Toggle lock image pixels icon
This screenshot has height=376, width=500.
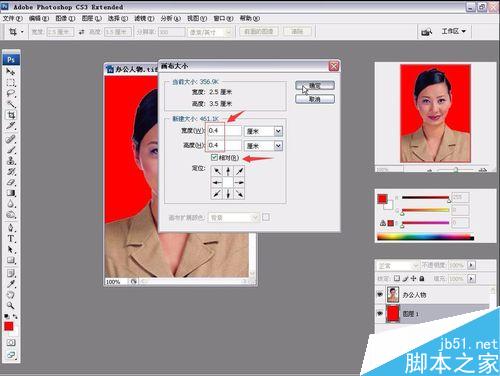(x=405, y=278)
